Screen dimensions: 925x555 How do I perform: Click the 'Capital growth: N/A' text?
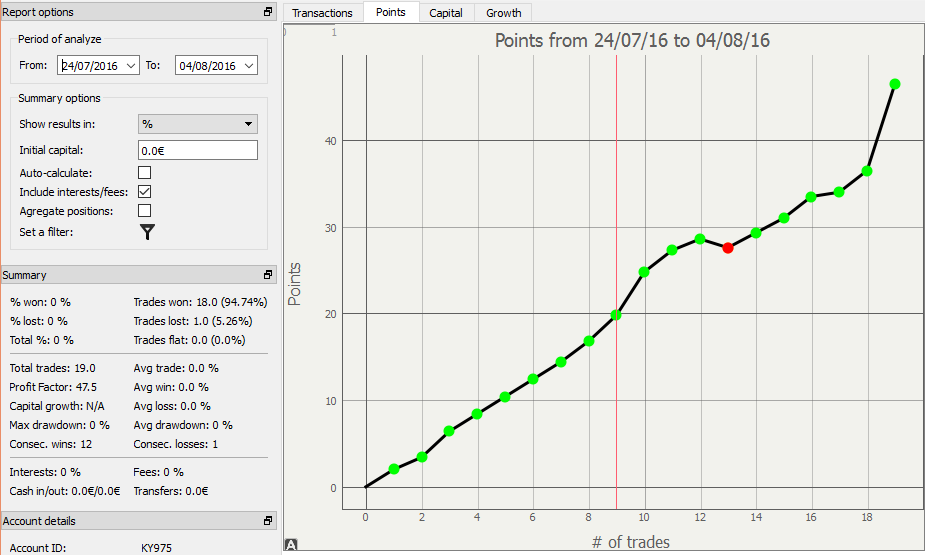tap(57, 406)
